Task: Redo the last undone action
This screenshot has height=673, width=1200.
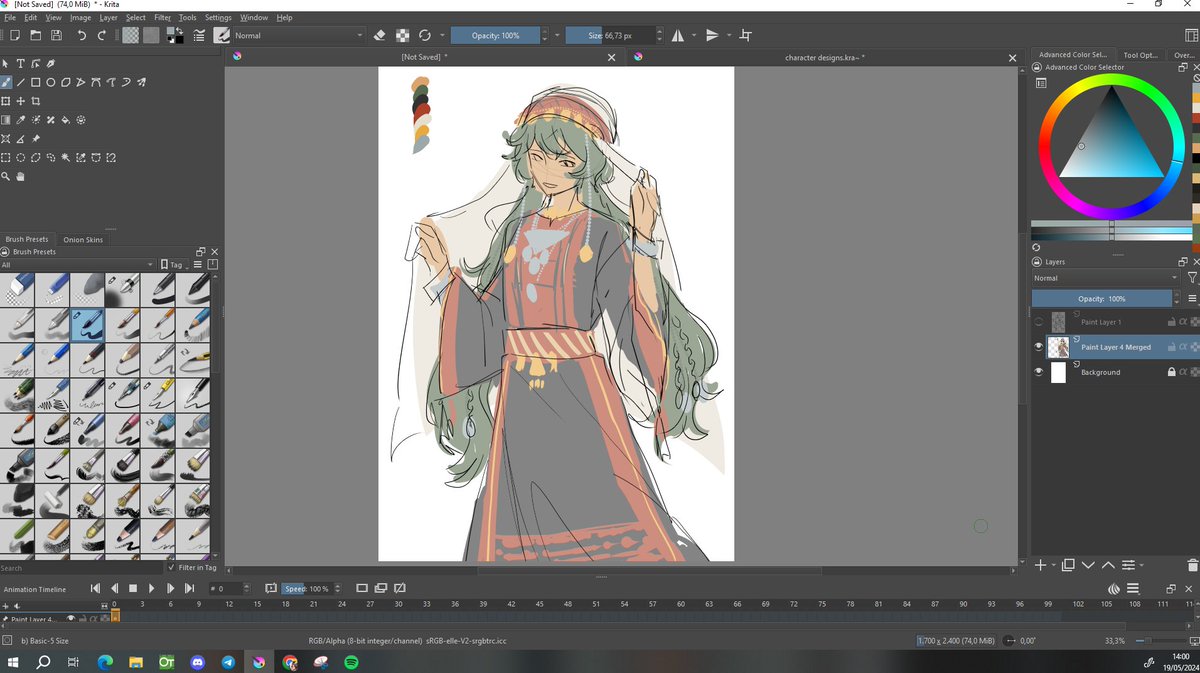Action: [102, 35]
